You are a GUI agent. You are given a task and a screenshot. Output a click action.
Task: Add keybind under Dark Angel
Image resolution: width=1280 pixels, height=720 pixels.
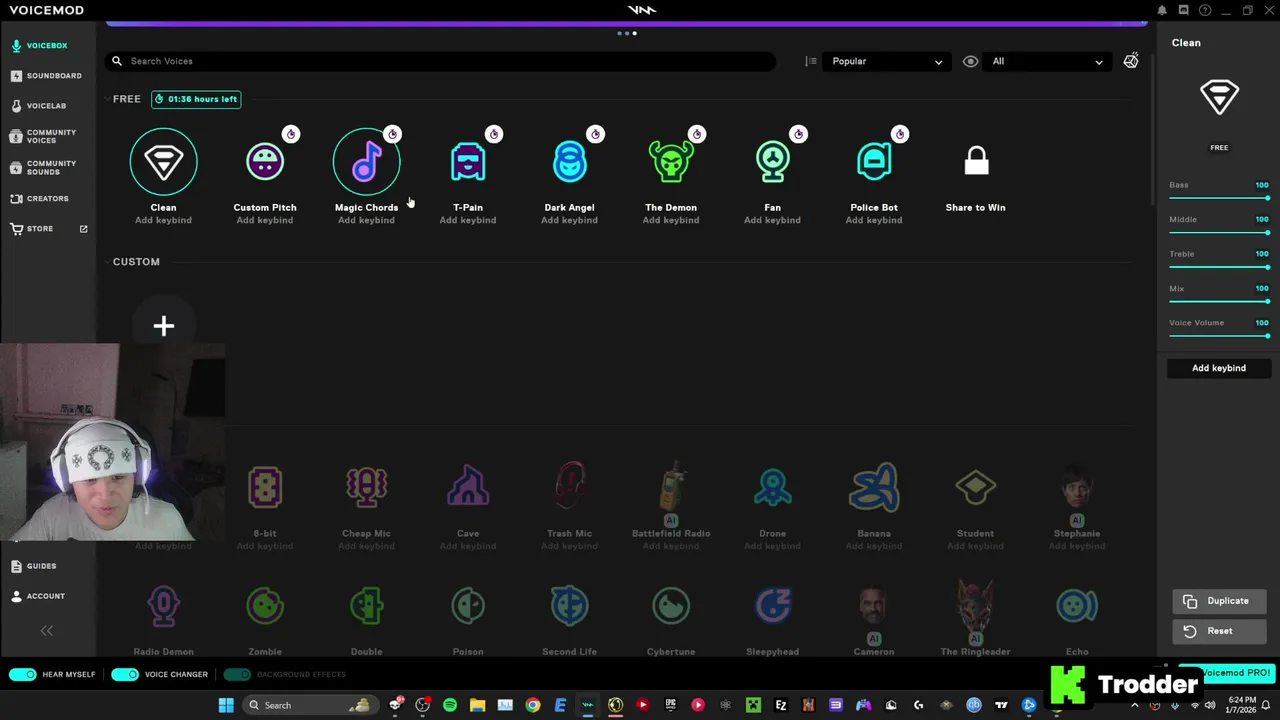tap(569, 220)
